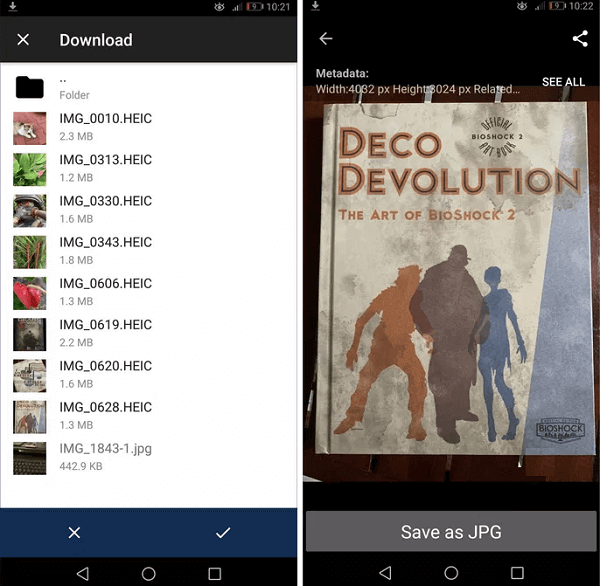The image size is (600, 586).
Task: Cancel the selection with the bottom X icon
Action: click(x=74, y=532)
